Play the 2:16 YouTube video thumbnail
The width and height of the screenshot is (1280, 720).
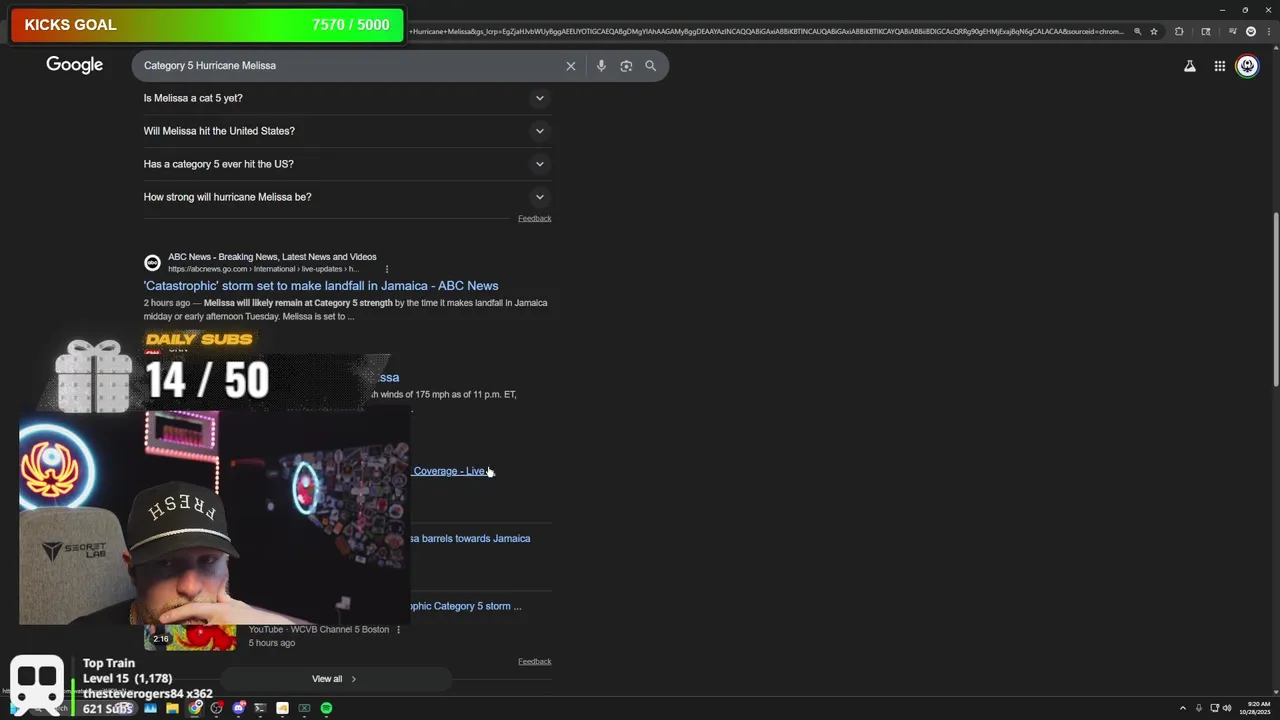[x=190, y=637]
